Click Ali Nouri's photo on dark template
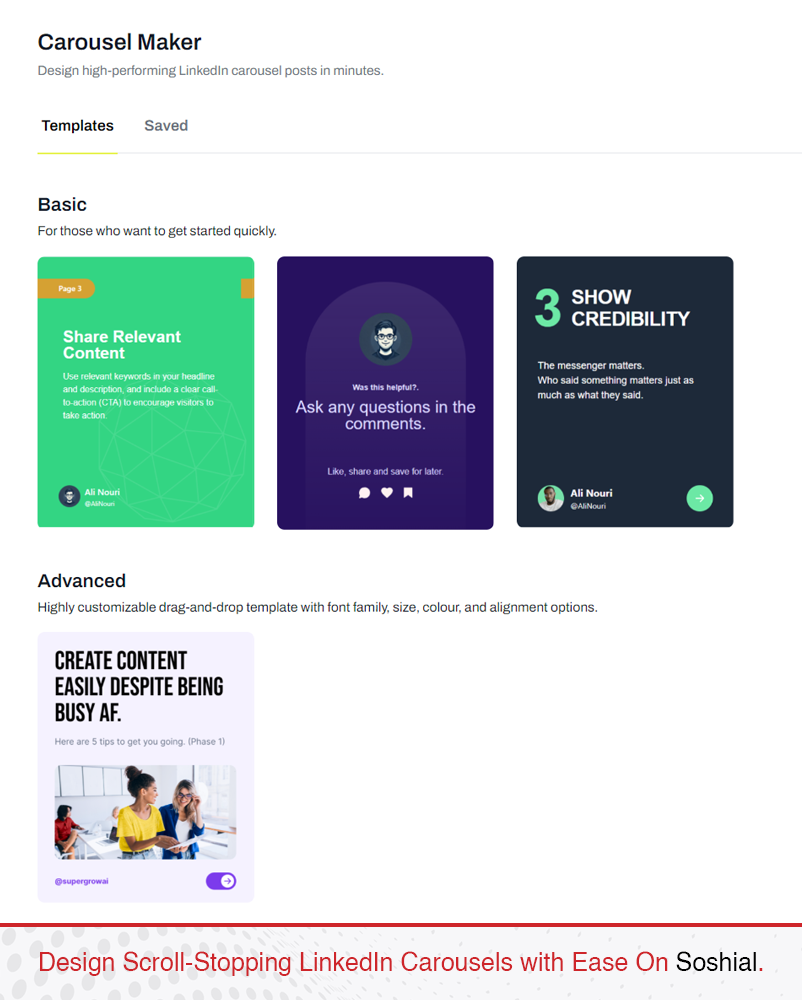The width and height of the screenshot is (802, 1000). [551, 498]
